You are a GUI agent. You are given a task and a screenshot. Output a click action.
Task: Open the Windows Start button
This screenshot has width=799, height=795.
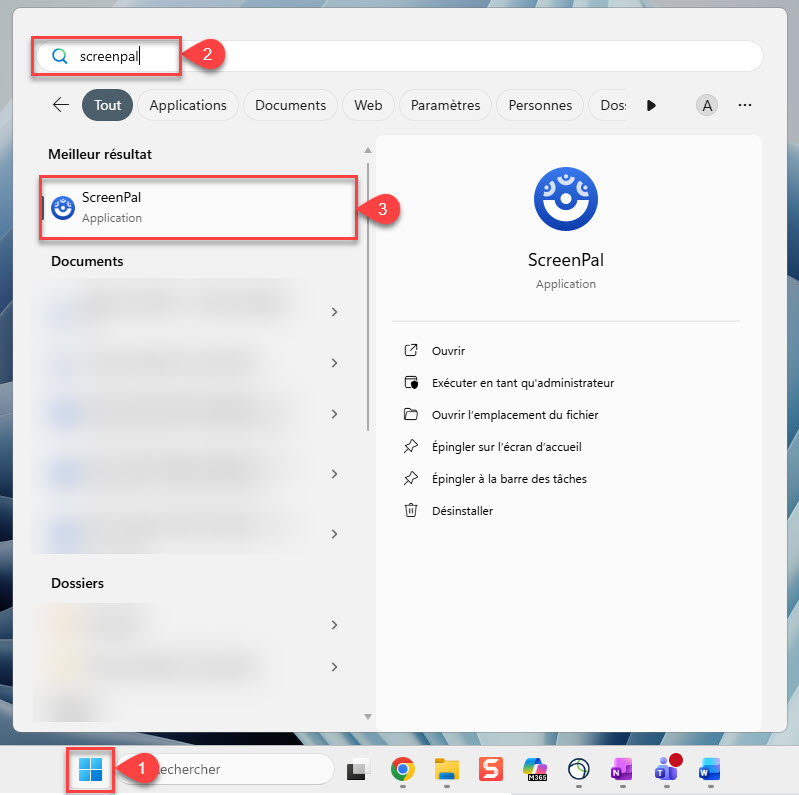pyautogui.click(x=90, y=770)
